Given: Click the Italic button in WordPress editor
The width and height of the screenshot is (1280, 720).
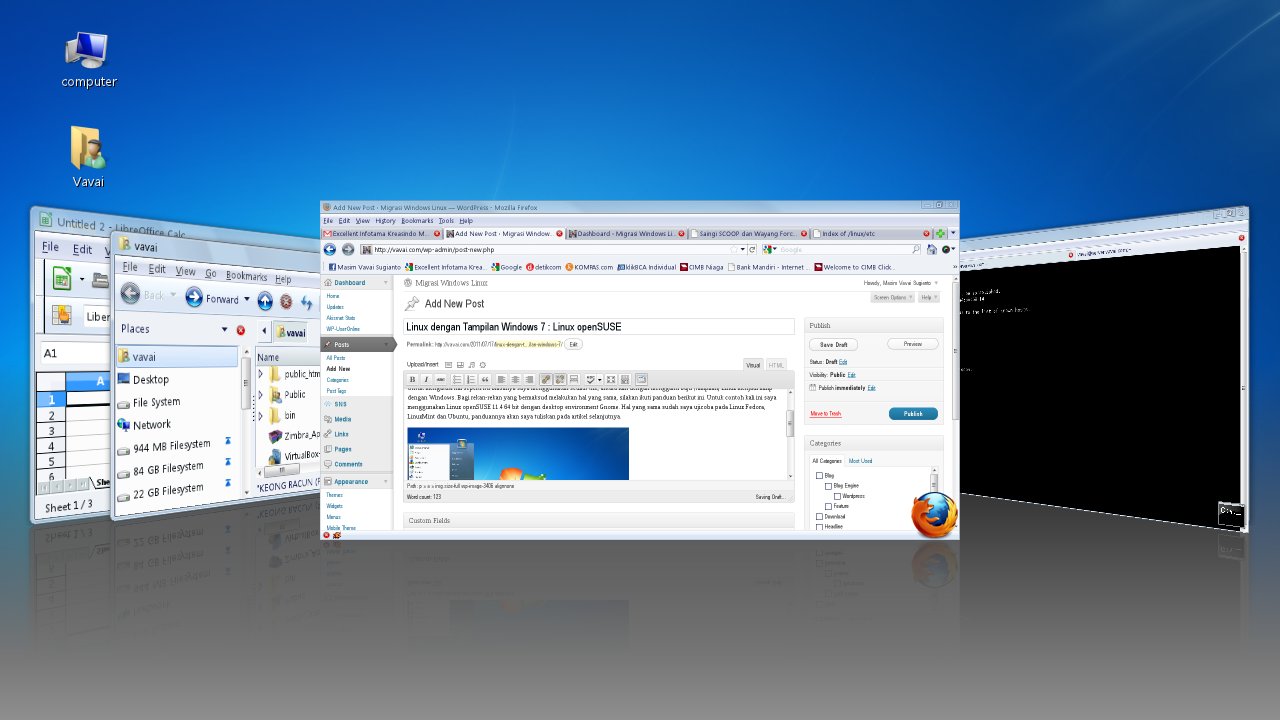Looking at the screenshot, I should tap(426, 380).
